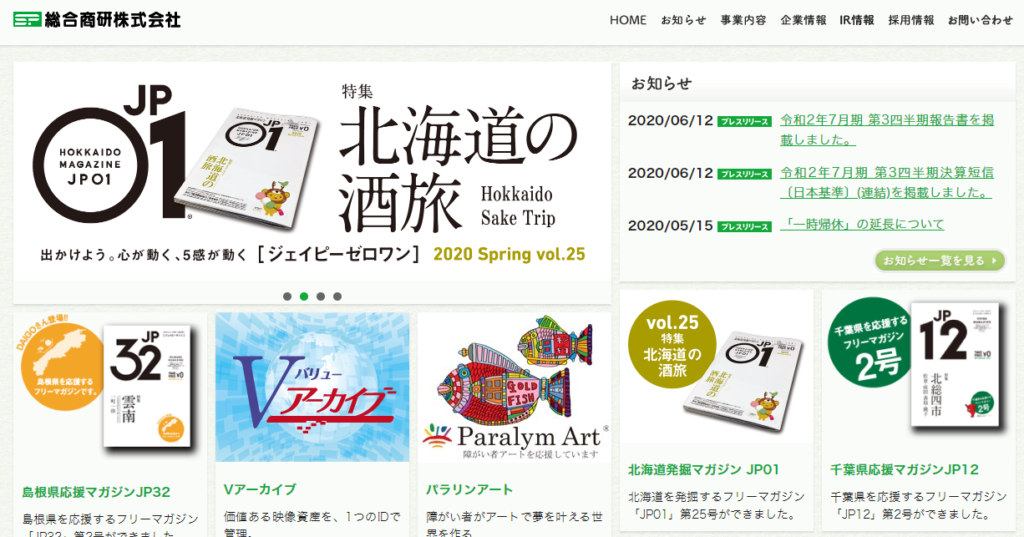This screenshot has width=1024, height=537.
Task: Open the 第3四半期報告書 press release link
Action: 887,130
